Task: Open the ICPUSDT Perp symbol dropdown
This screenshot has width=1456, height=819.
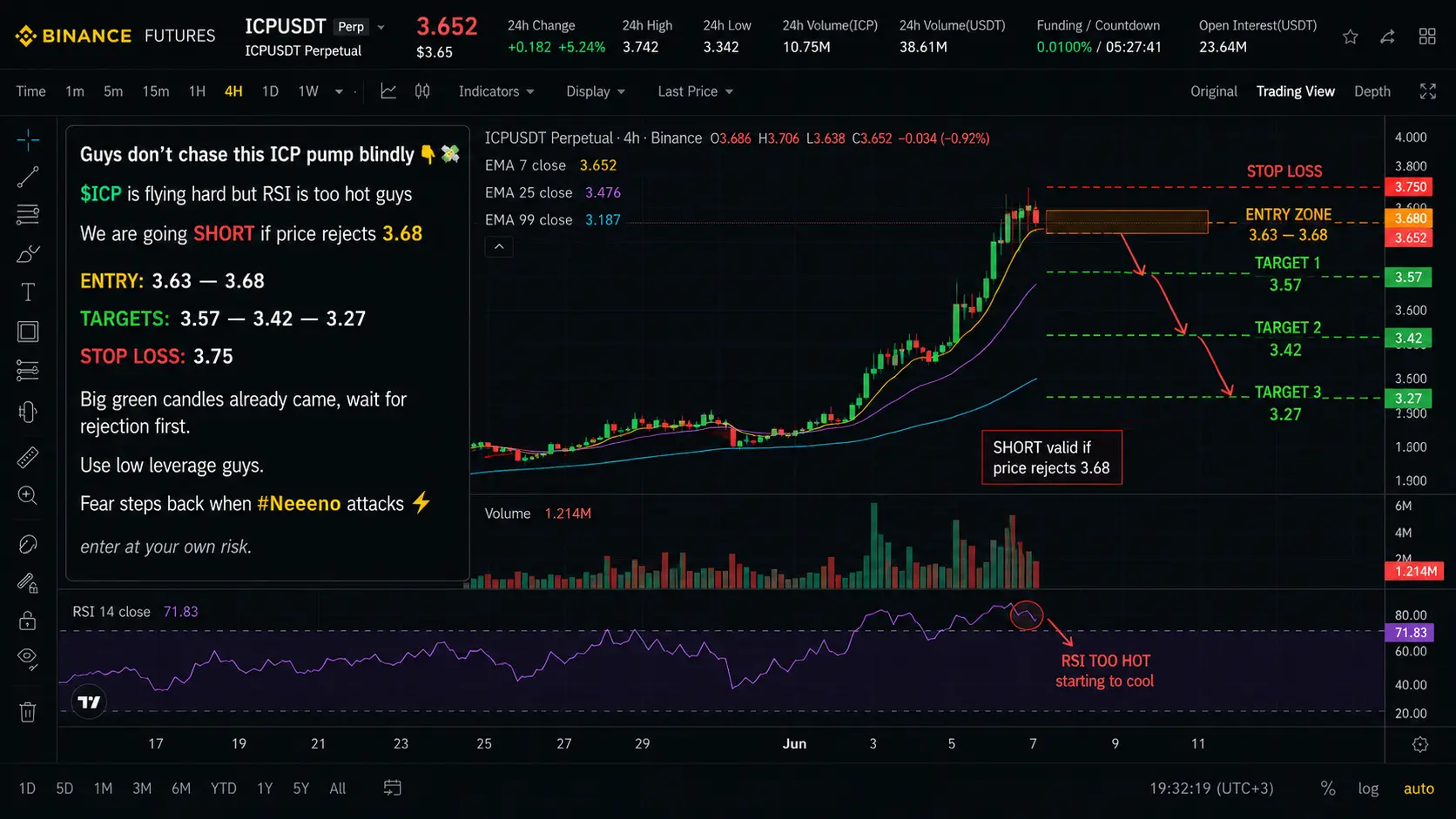Action: click(381, 27)
